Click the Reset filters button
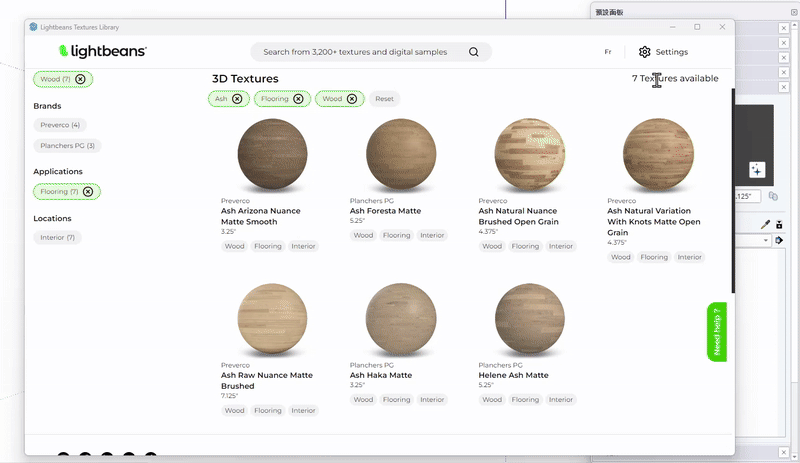800x463 pixels. pos(384,99)
